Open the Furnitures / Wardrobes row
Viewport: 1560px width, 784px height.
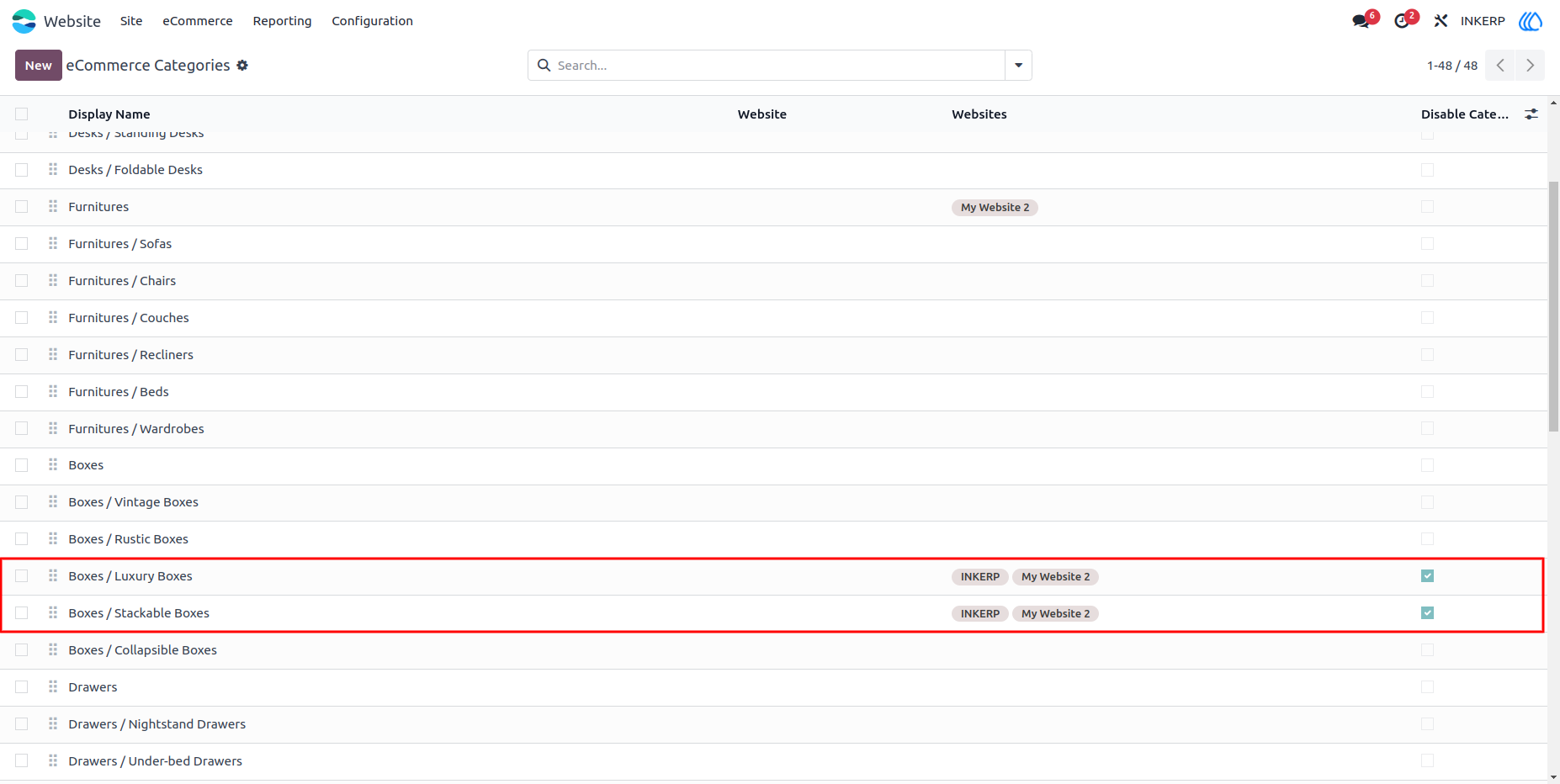tap(773, 429)
